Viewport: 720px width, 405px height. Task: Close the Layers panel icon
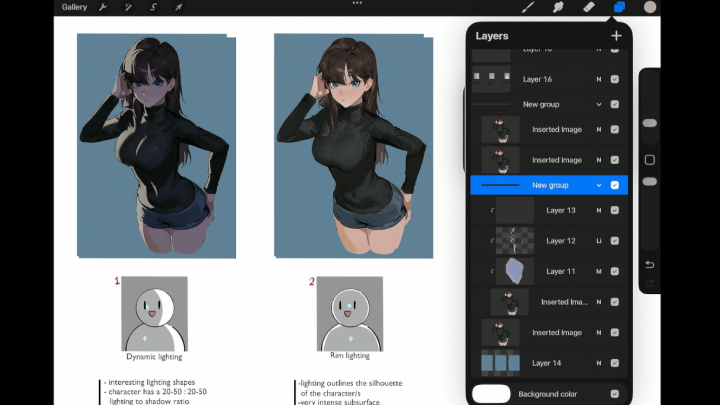pyautogui.click(x=619, y=7)
